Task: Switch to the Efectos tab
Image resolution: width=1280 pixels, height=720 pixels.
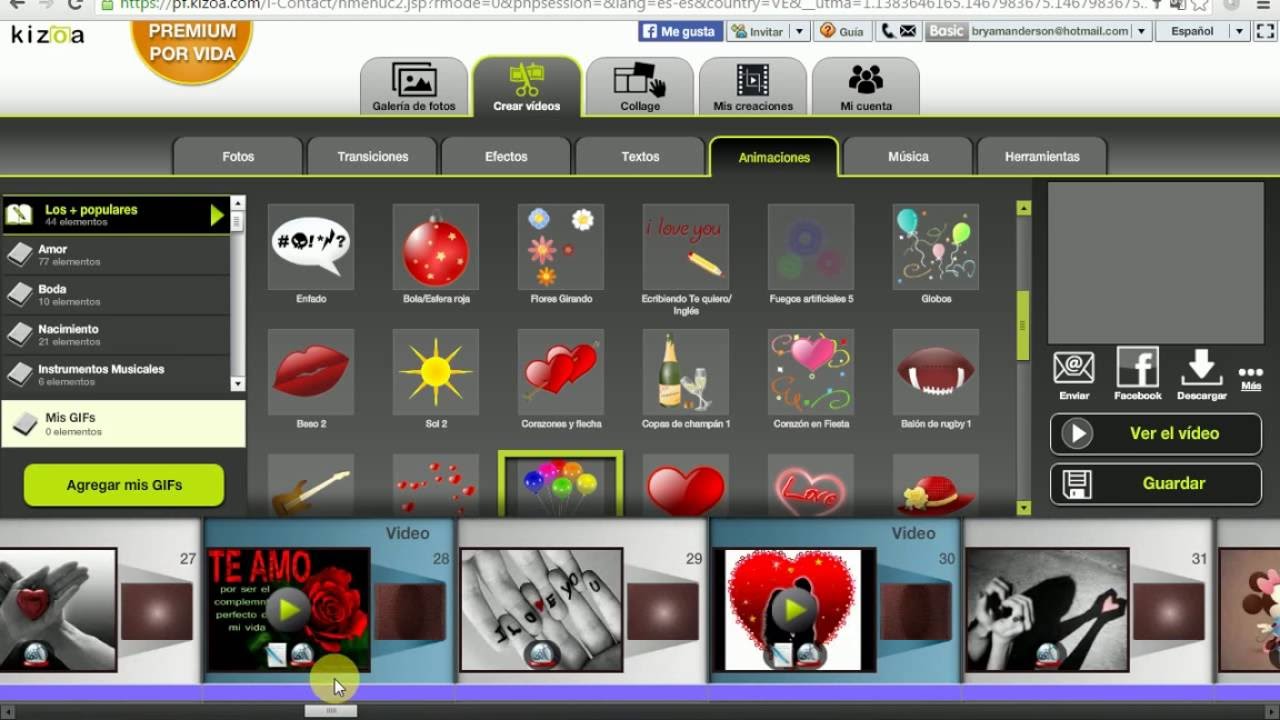Action: [x=506, y=157]
